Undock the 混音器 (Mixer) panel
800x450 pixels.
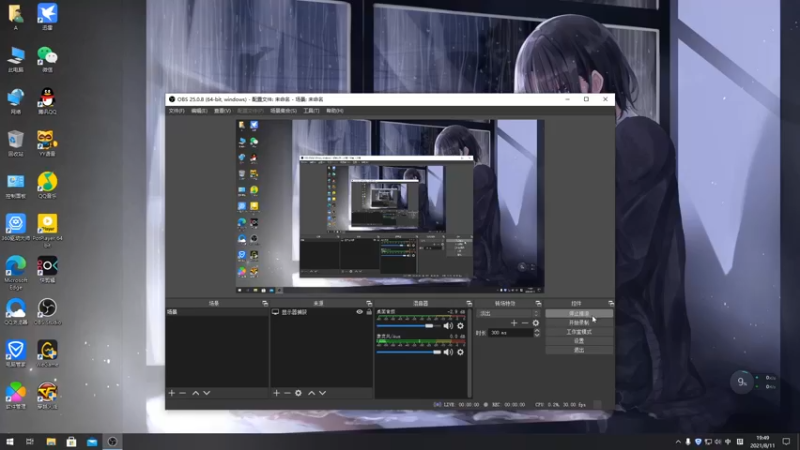point(469,304)
